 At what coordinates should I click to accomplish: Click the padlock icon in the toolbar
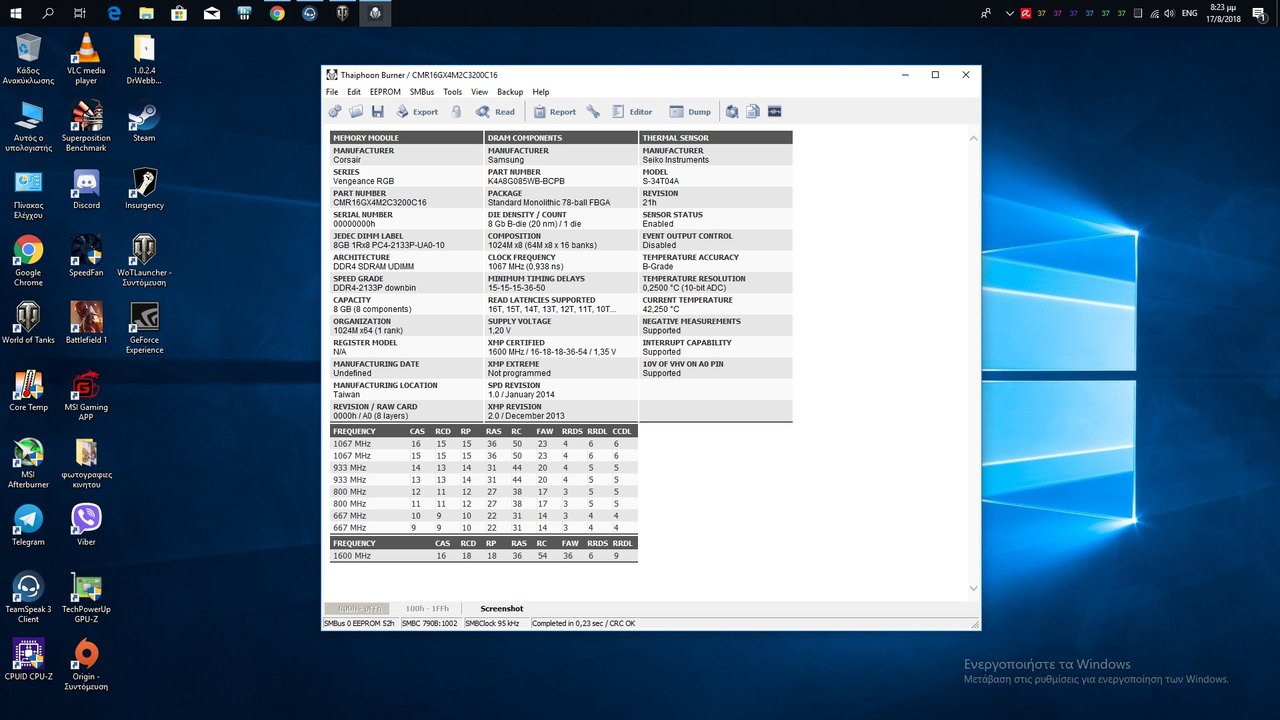pyautogui.click(x=456, y=112)
